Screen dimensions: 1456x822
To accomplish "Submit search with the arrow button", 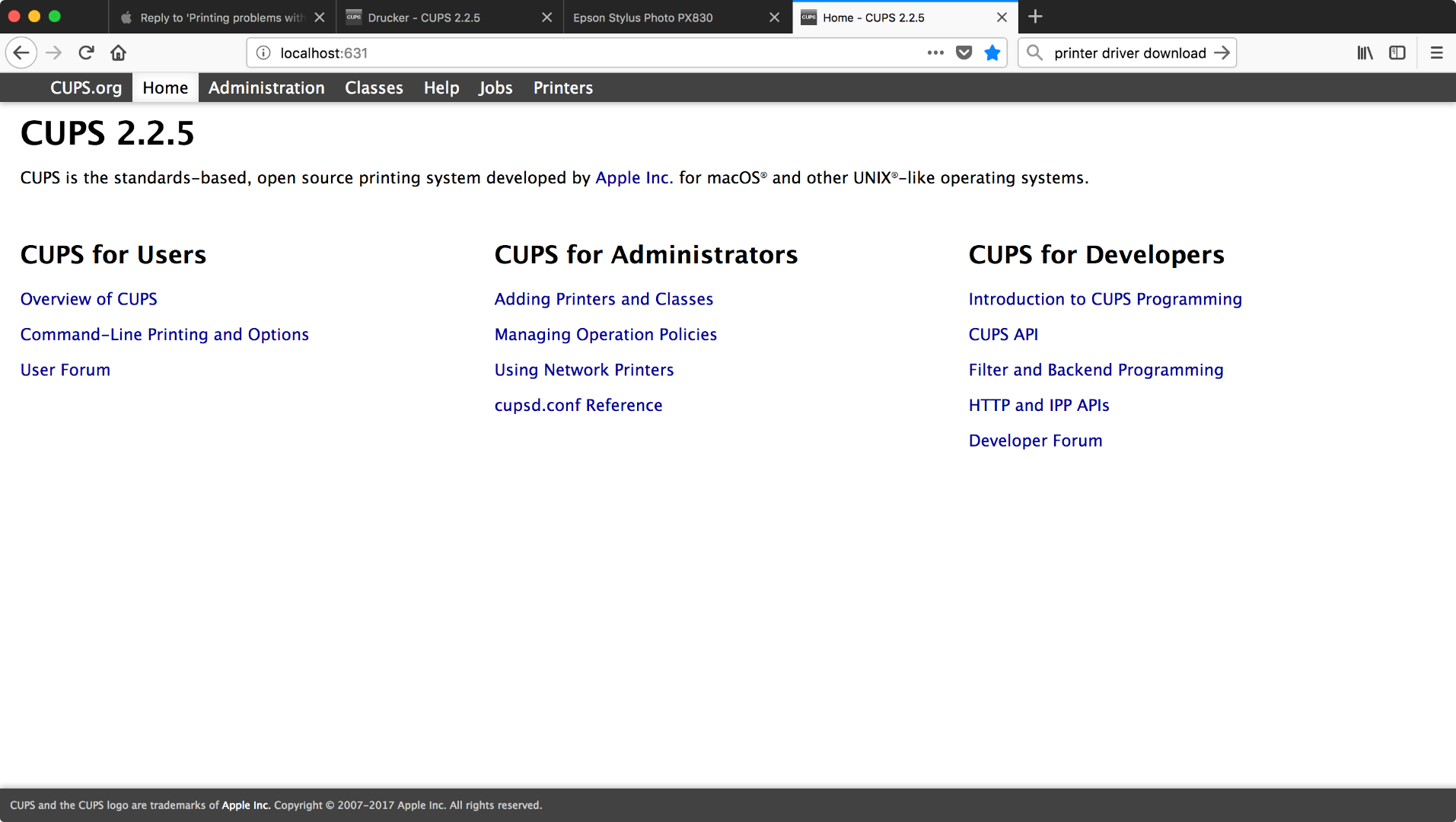I will click(x=1222, y=53).
